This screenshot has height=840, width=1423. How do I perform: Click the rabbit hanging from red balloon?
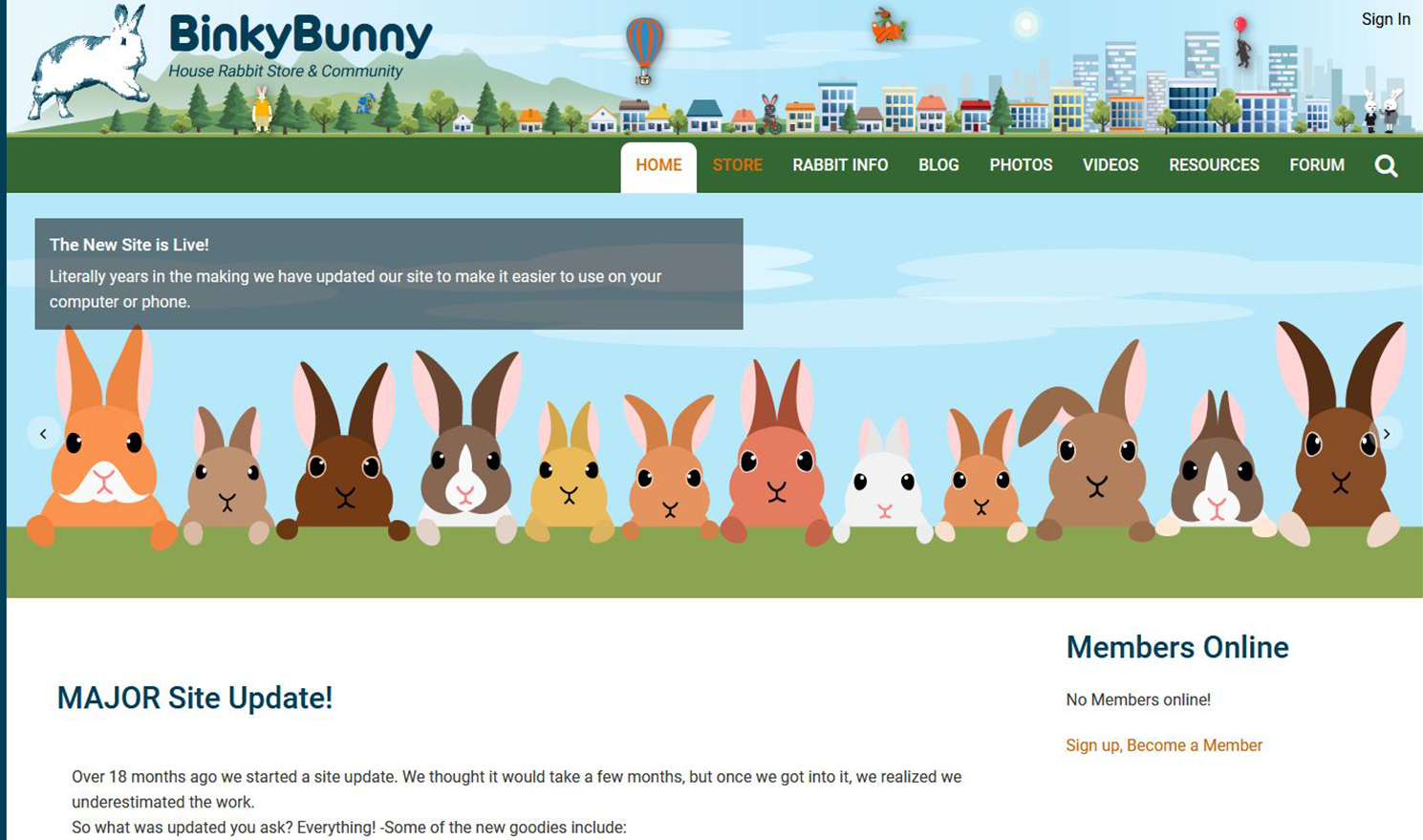click(x=1241, y=43)
